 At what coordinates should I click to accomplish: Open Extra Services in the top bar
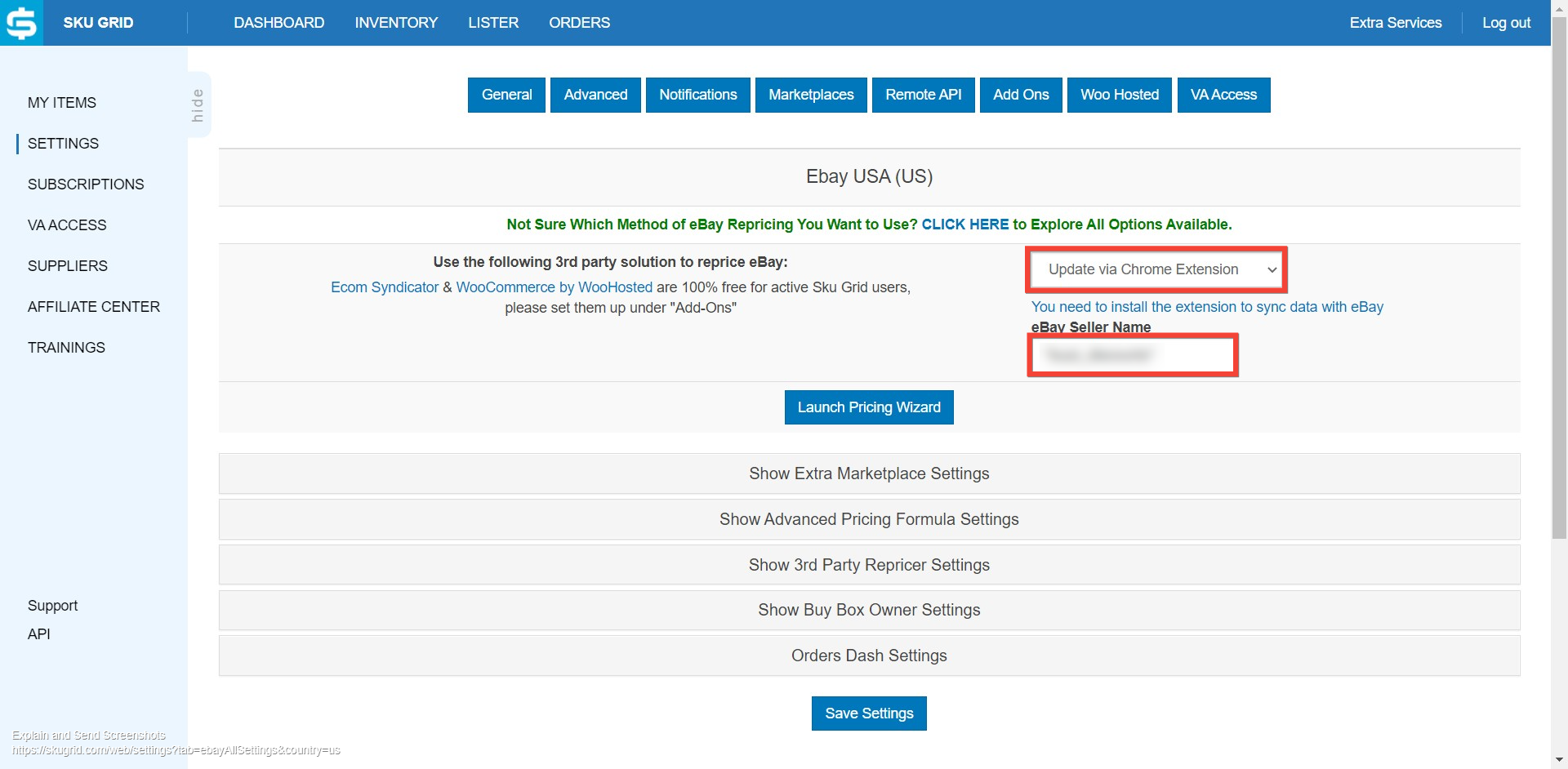click(x=1396, y=23)
